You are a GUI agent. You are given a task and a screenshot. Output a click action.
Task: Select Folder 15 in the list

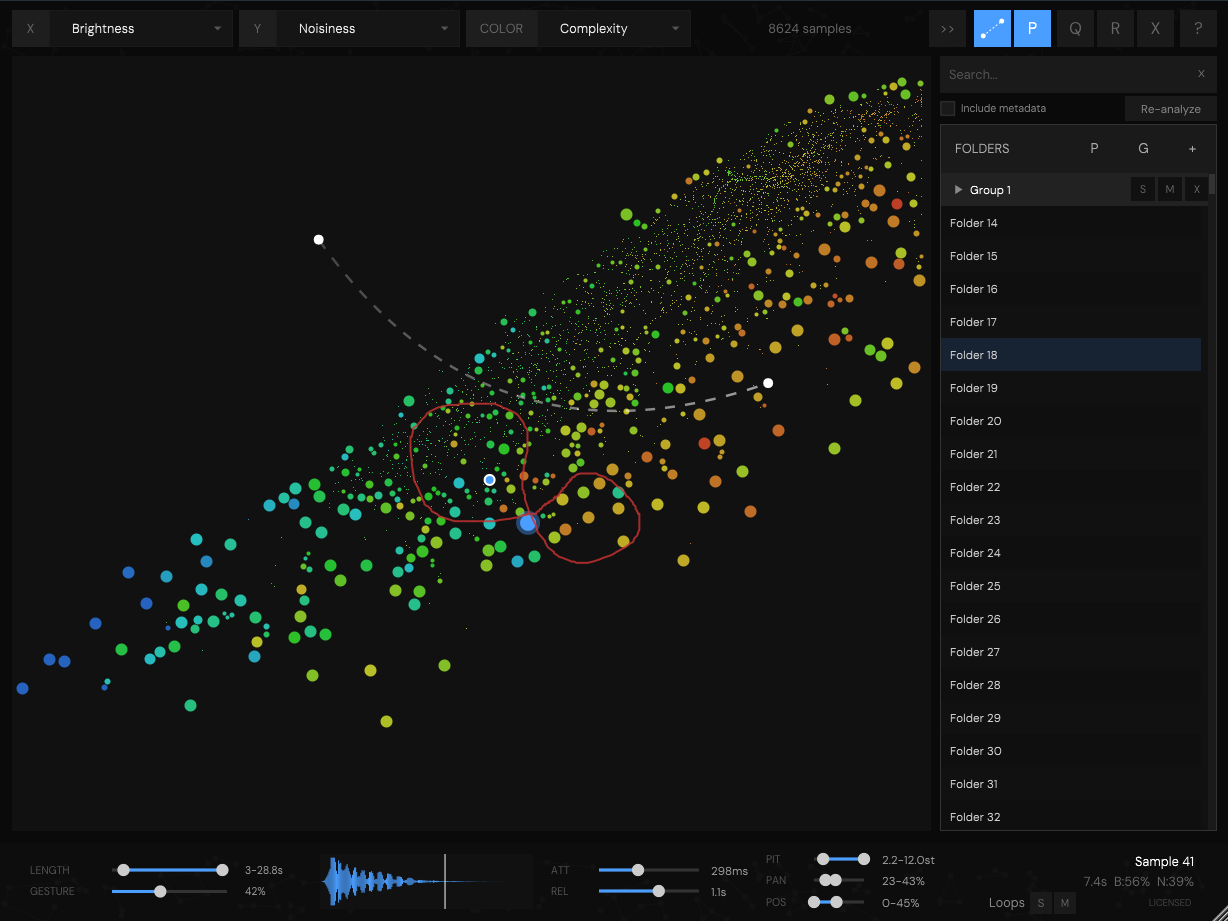tap(1071, 256)
